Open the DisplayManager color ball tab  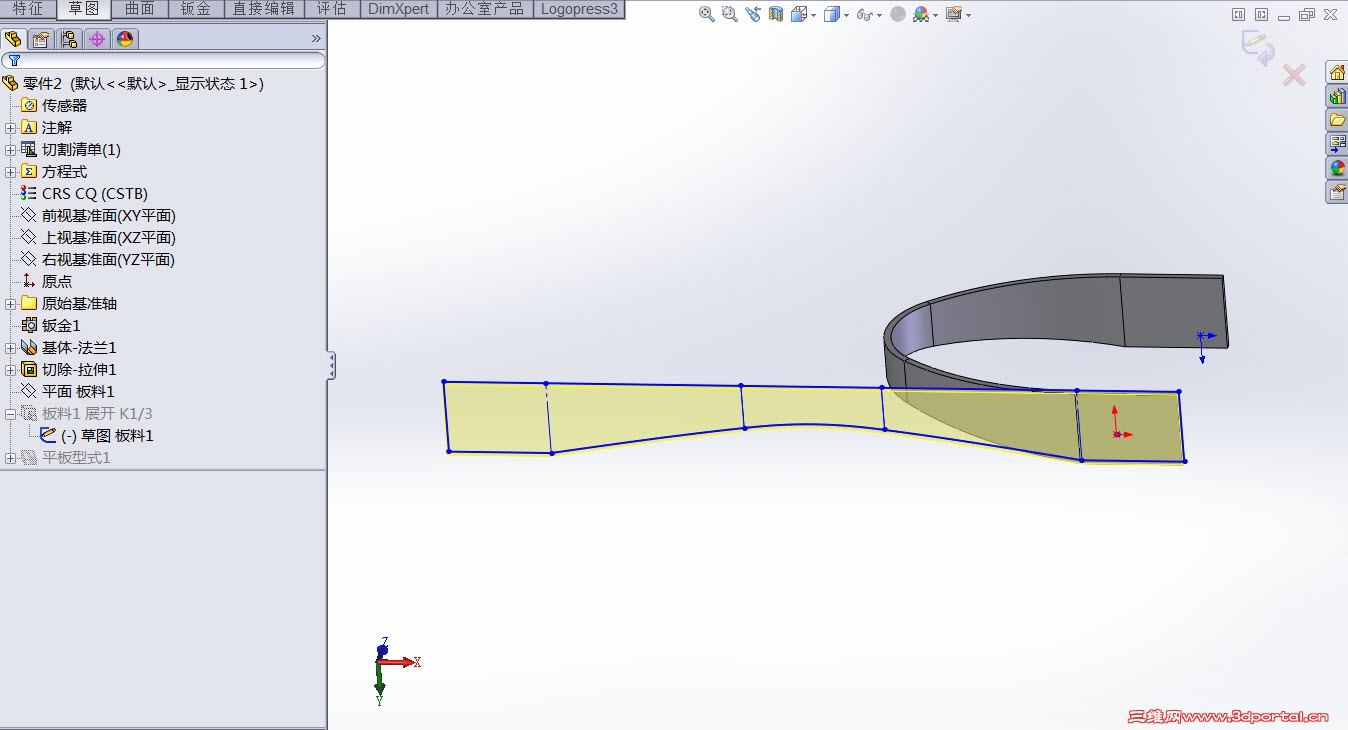click(124, 39)
